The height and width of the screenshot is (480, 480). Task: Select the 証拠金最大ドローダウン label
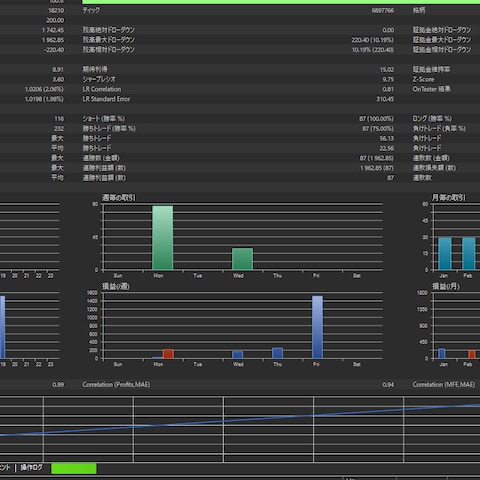442,40
